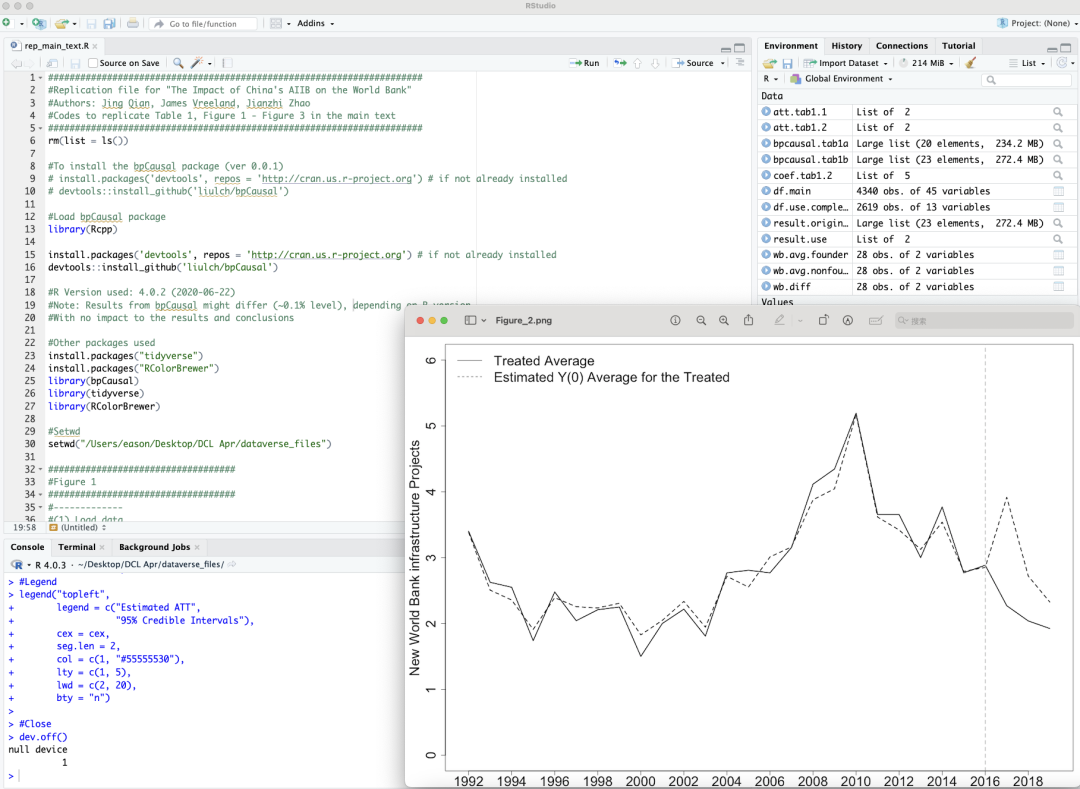Open the R language selector dropdown
This screenshot has width=1080, height=789.
(x=770, y=78)
